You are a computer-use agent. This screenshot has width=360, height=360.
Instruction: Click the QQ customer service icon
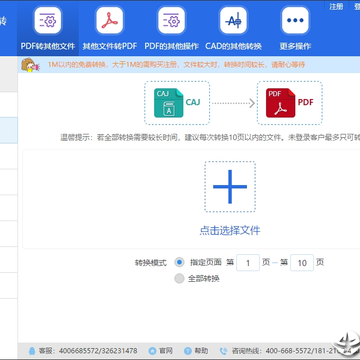point(32,351)
